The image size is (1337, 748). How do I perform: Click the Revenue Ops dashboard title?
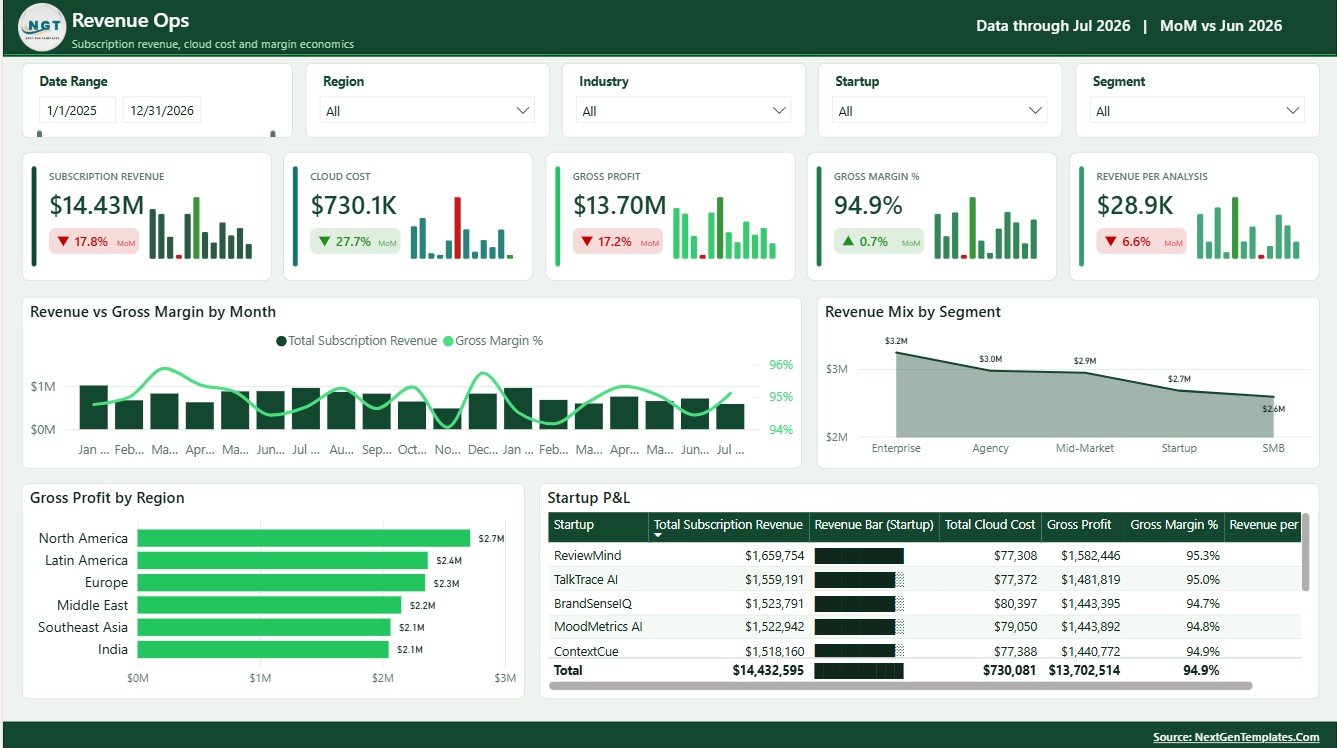[x=130, y=20]
